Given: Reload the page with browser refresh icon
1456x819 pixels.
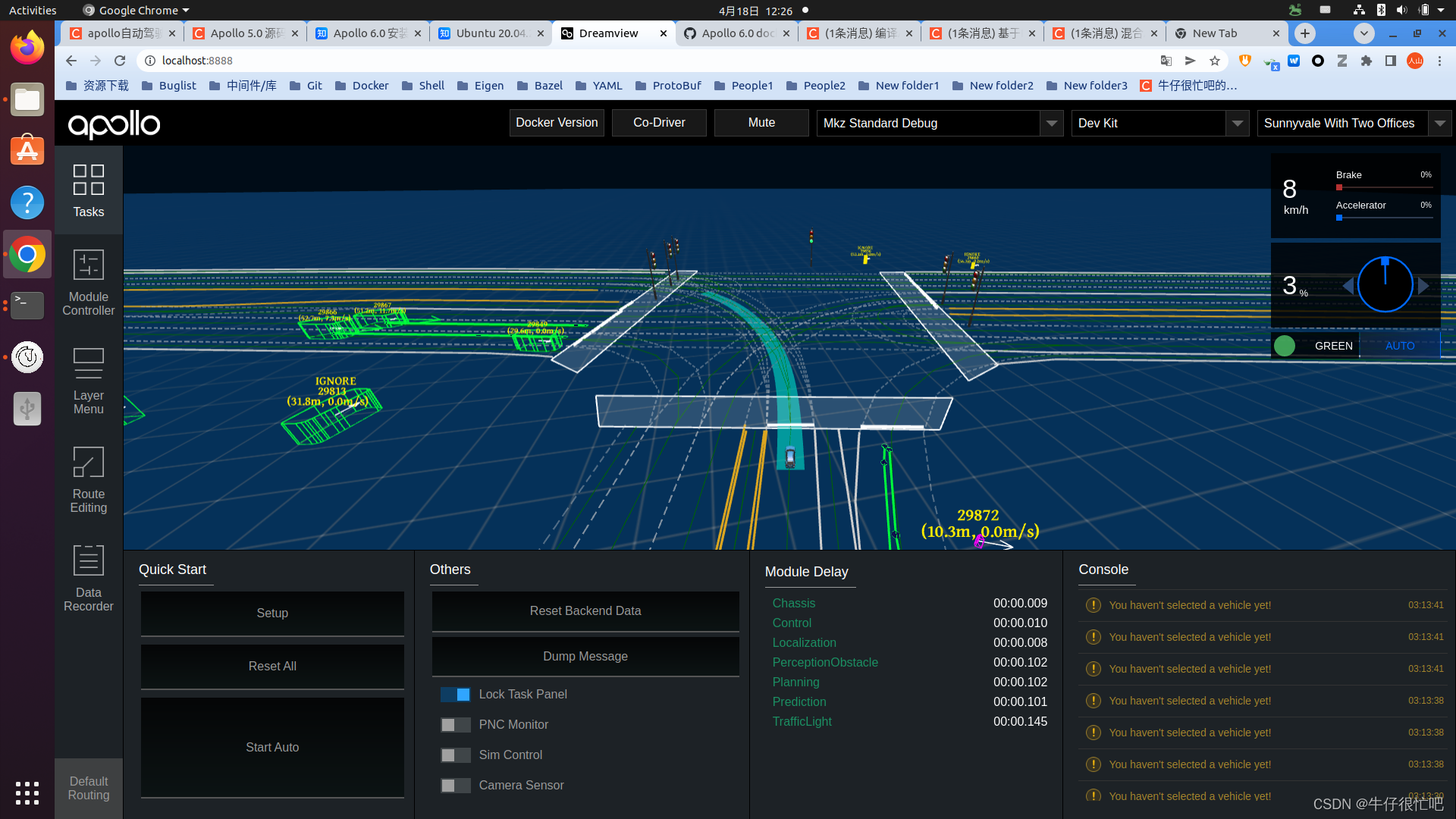Looking at the screenshot, I should click(x=120, y=61).
